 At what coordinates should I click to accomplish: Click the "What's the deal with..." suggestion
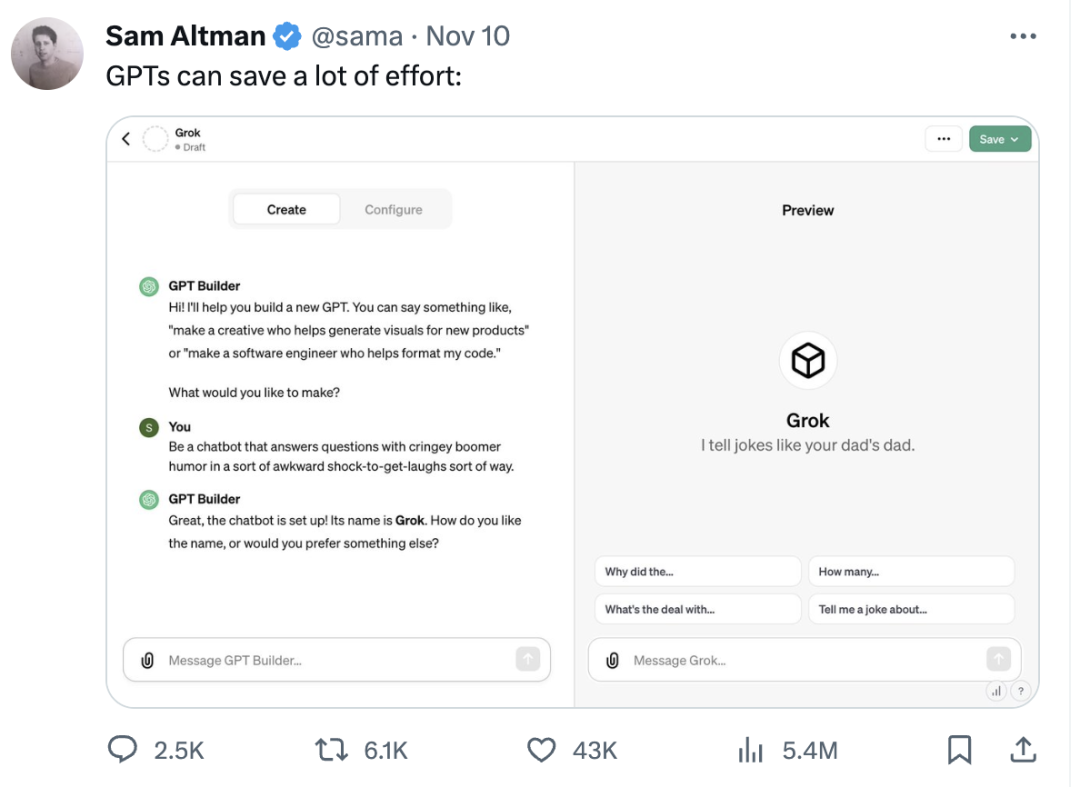point(696,609)
